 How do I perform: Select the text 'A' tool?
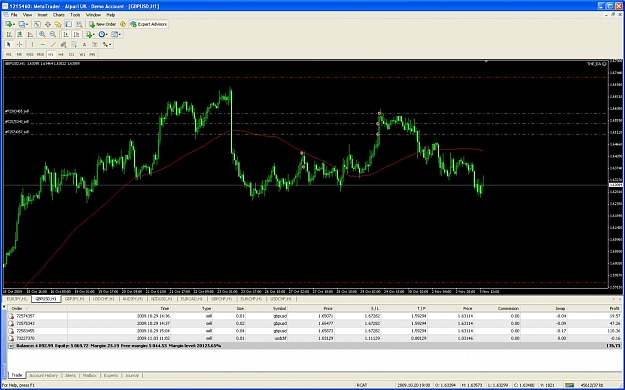(85, 44)
